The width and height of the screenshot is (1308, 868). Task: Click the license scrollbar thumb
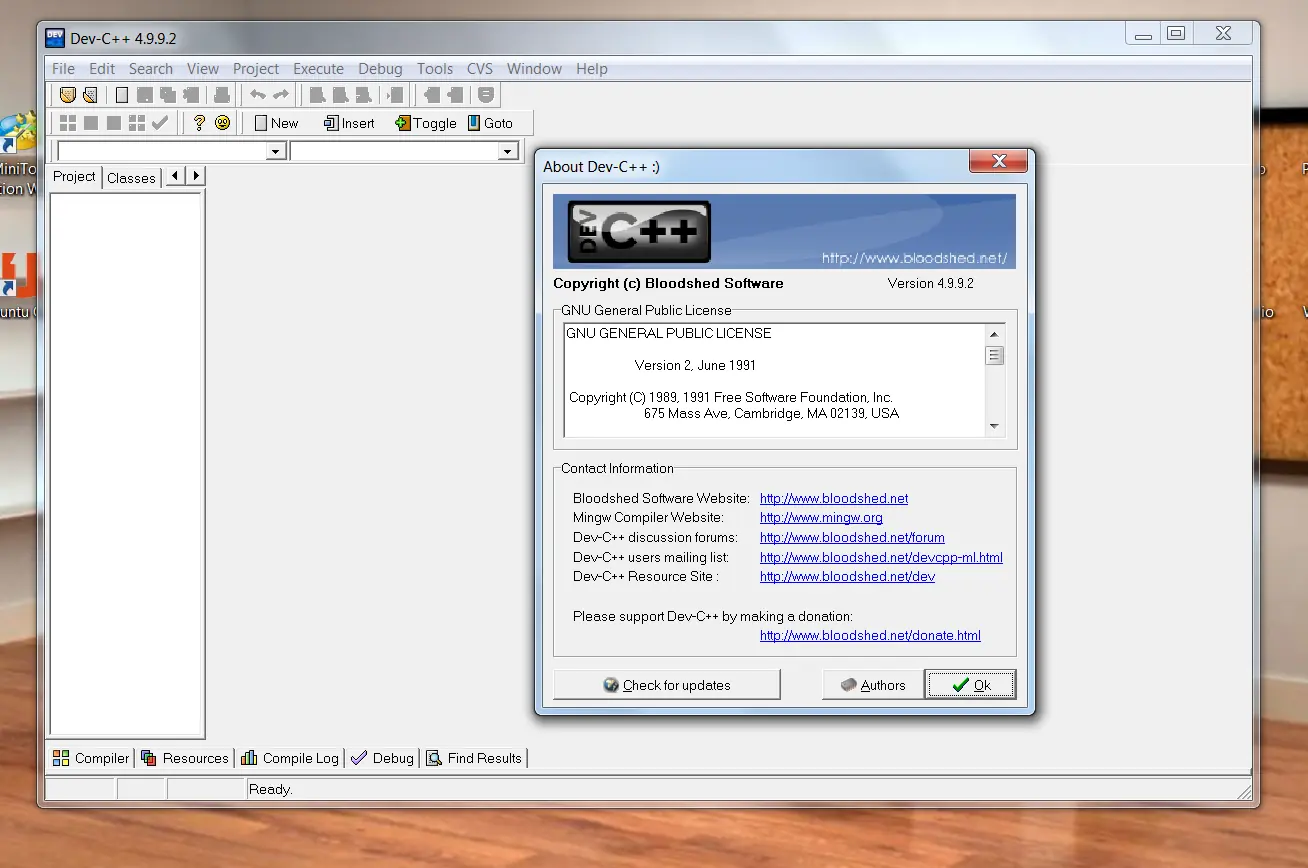pyautogui.click(x=994, y=356)
